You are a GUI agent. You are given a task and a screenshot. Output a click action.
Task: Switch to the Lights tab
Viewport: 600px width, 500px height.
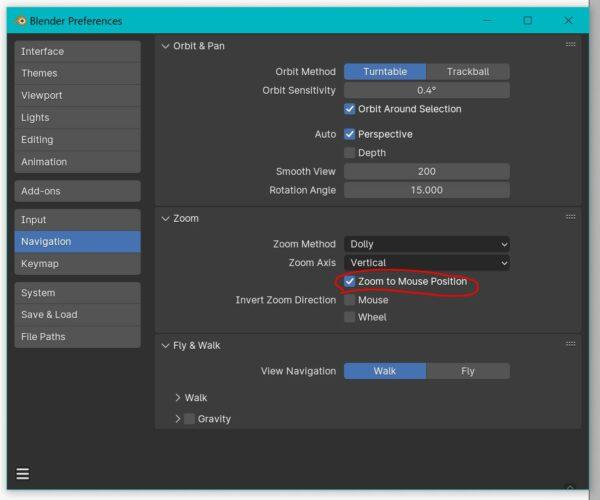point(78,118)
